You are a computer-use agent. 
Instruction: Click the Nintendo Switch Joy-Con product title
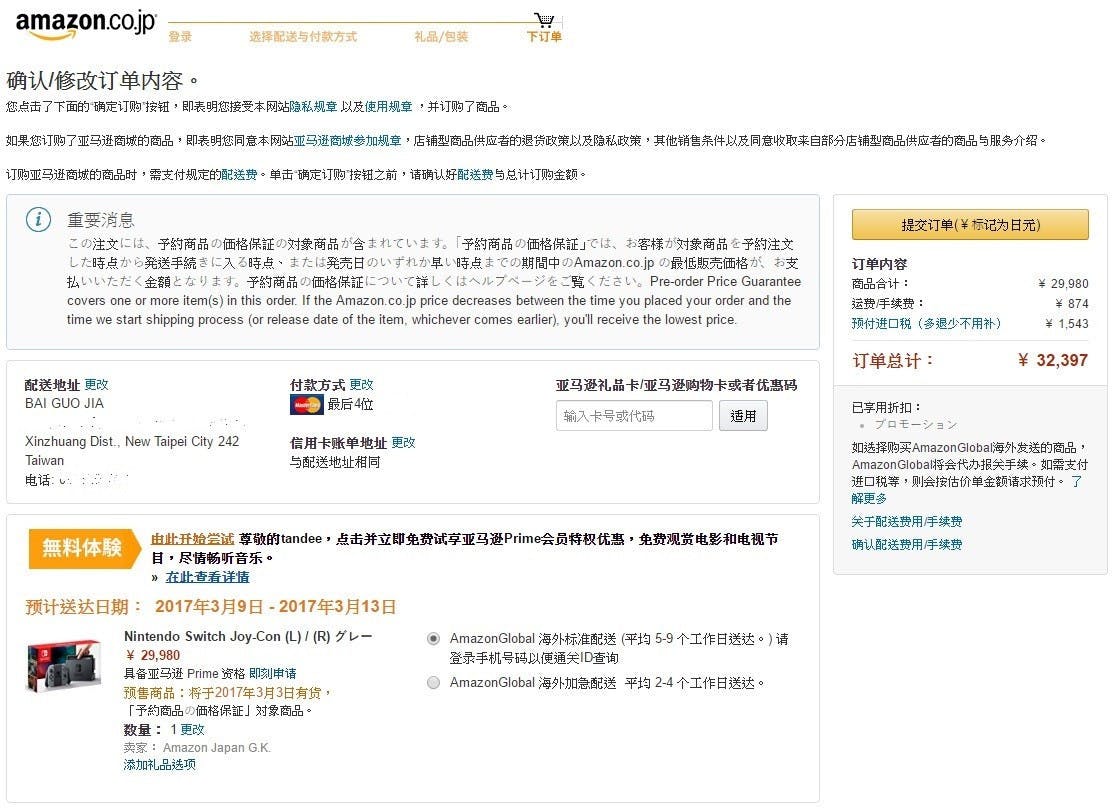point(248,636)
